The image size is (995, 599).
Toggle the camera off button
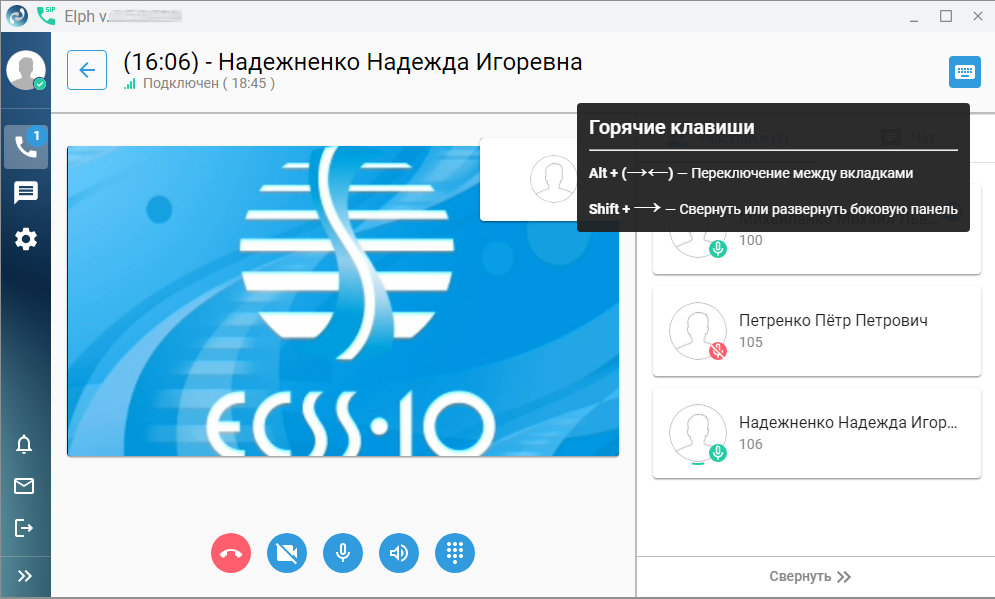point(287,553)
